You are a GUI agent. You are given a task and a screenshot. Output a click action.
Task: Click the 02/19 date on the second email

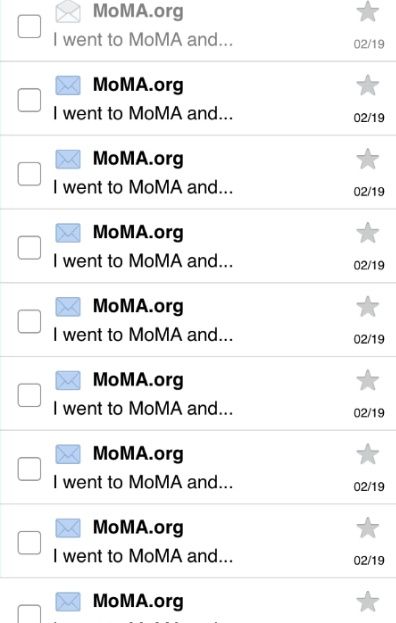[x=369, y=118]
